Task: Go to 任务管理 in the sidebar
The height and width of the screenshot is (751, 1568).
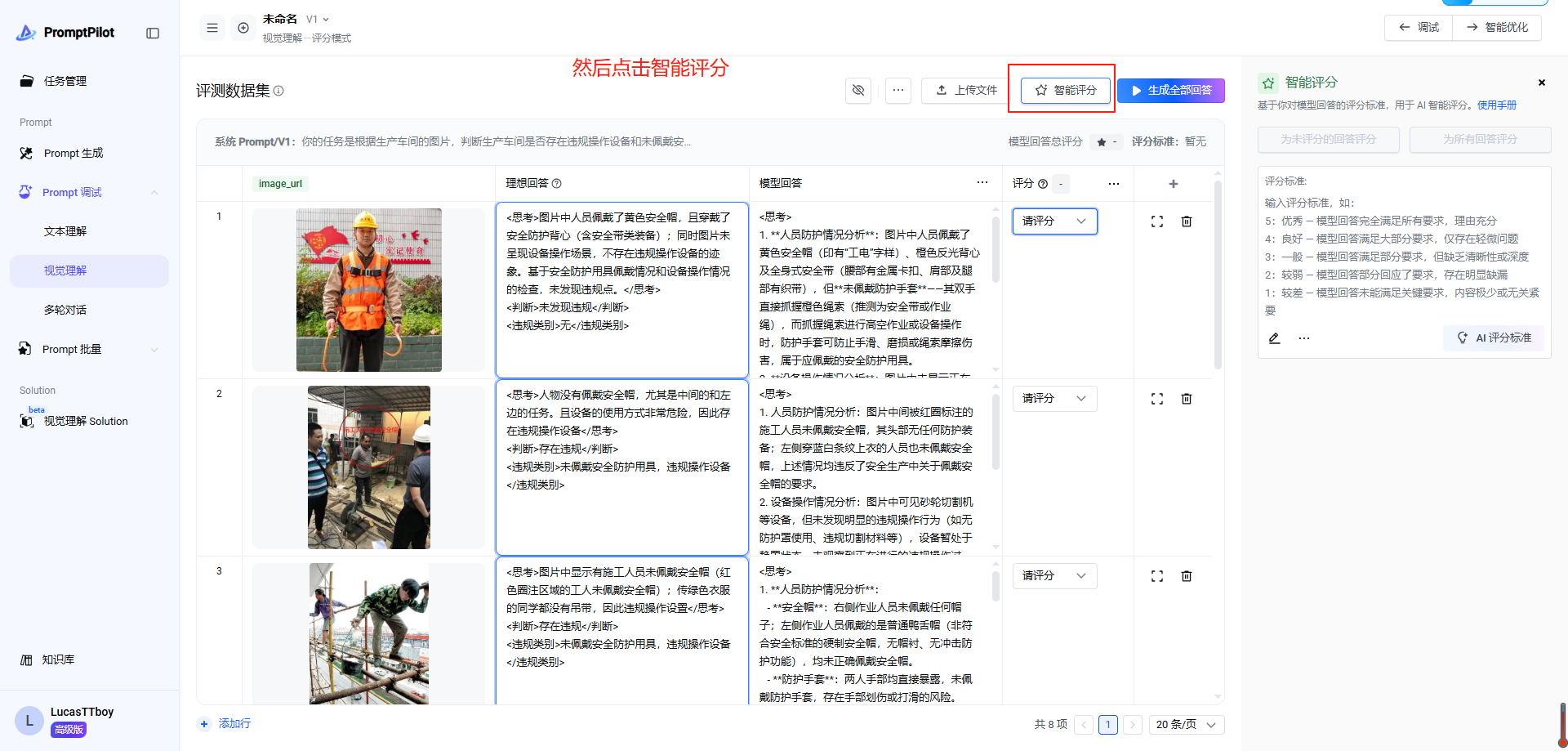Action: tap(65, 81)
